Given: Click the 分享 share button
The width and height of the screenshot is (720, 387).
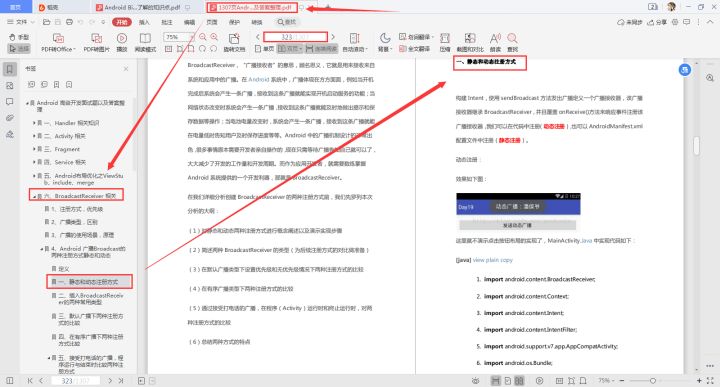Looking at the screenshot, I should point(657,22).
